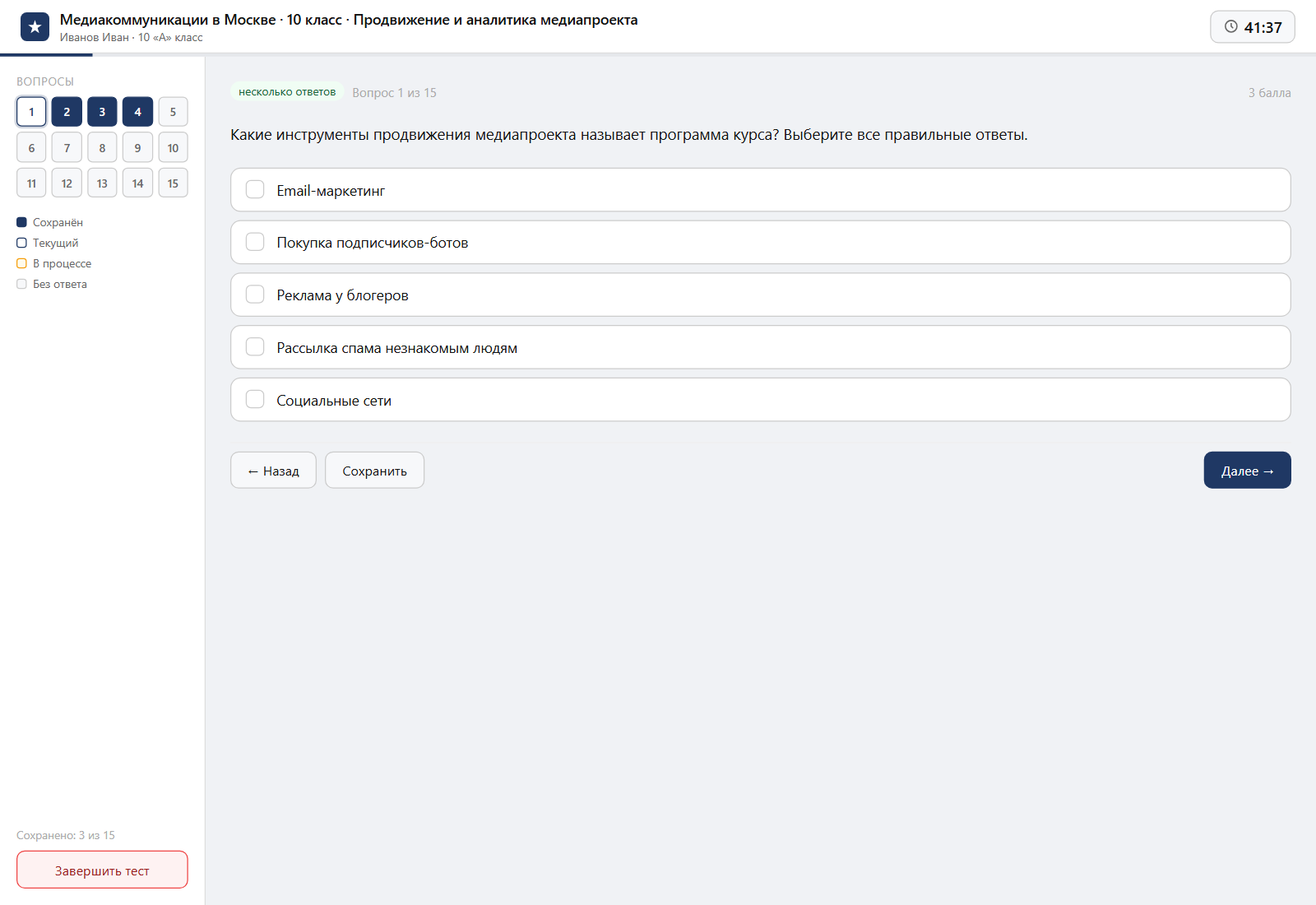1316x905 pixels.
Task: Open the last question 15
Action: click(x=173, y=183)
